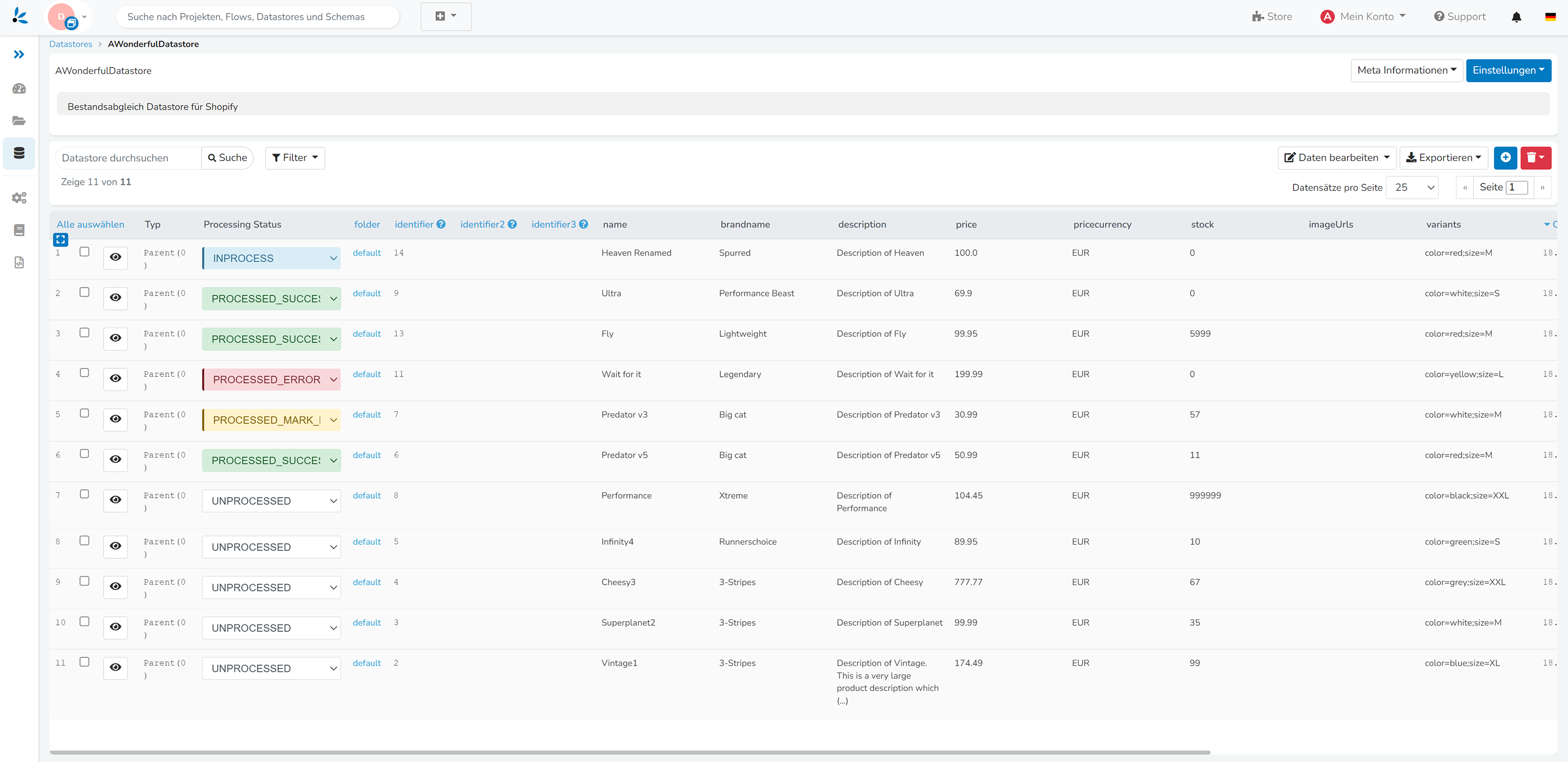Tick the checkbox for row 1

pos(85,251)
